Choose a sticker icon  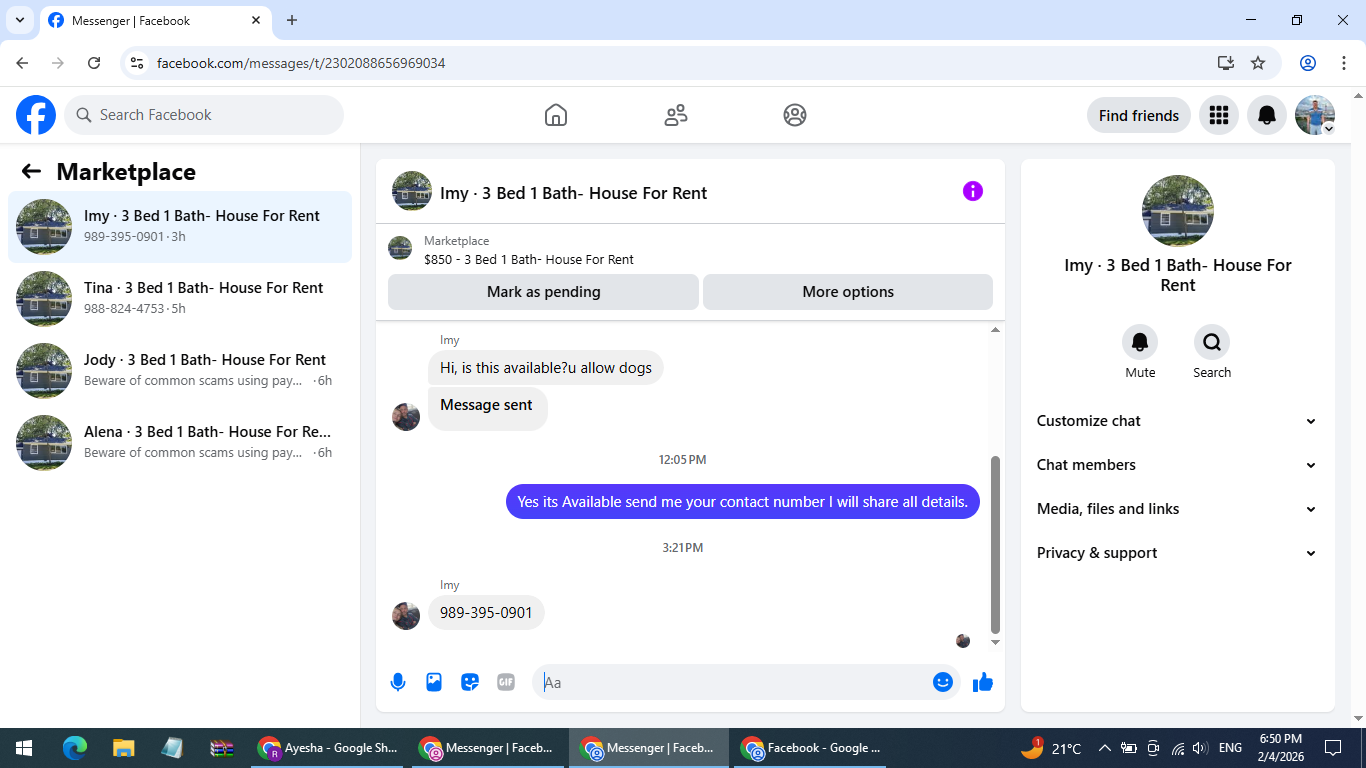tap(470, 682)
